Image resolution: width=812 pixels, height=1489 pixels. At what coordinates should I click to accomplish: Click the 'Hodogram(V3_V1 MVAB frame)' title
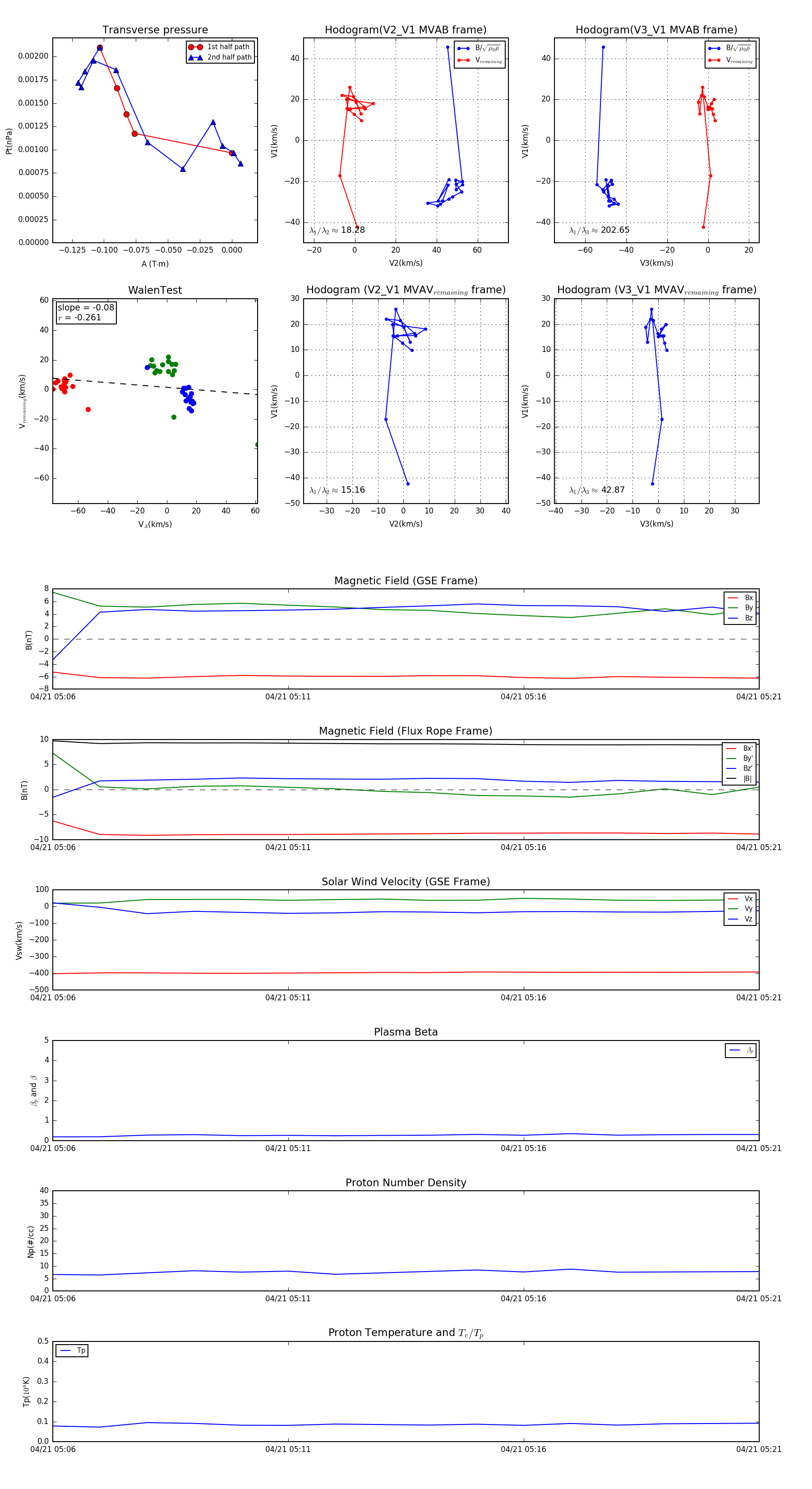(x=656, y=30)
